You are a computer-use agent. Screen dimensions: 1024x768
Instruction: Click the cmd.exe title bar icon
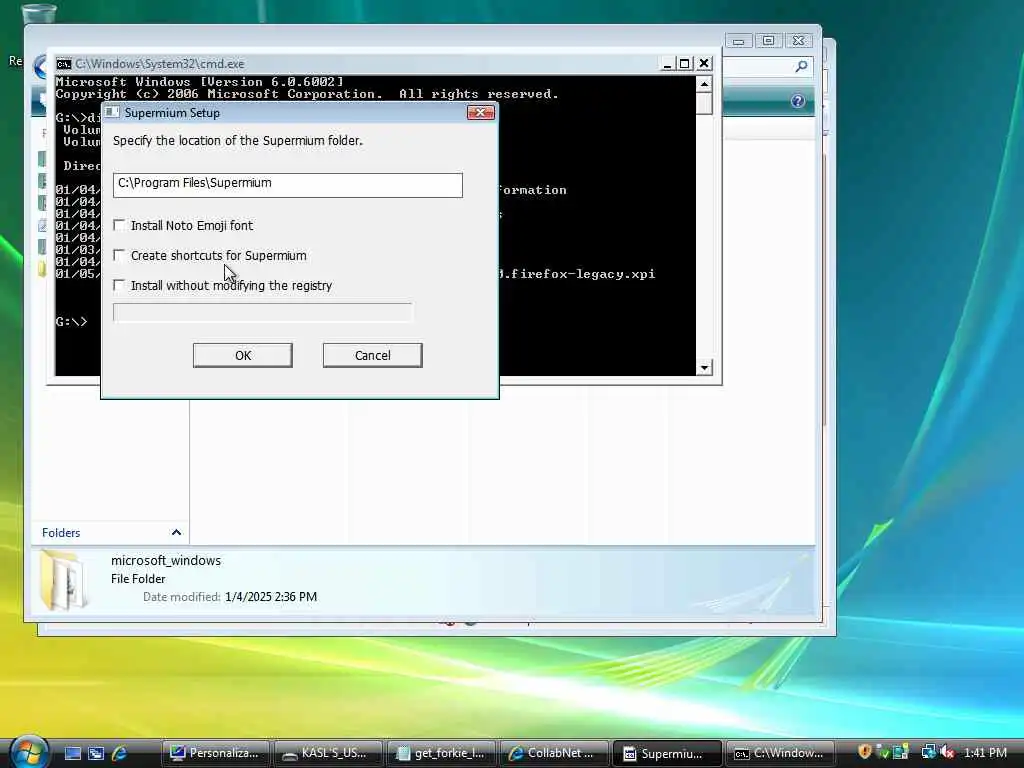tap(63, 64)
